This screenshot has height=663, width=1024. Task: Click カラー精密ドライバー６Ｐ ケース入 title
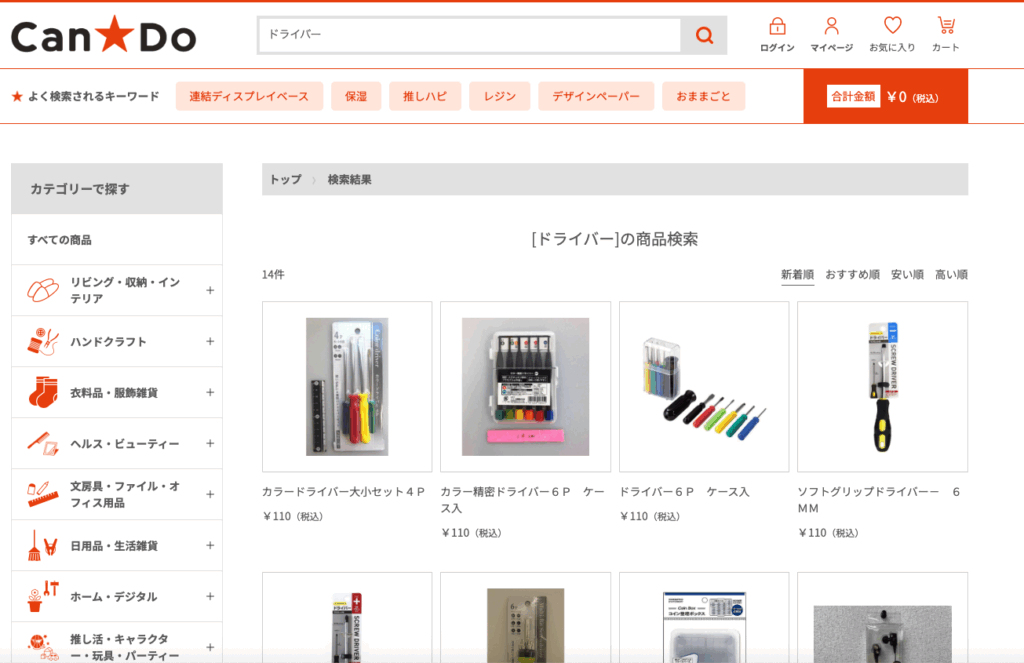click(522, 500)
